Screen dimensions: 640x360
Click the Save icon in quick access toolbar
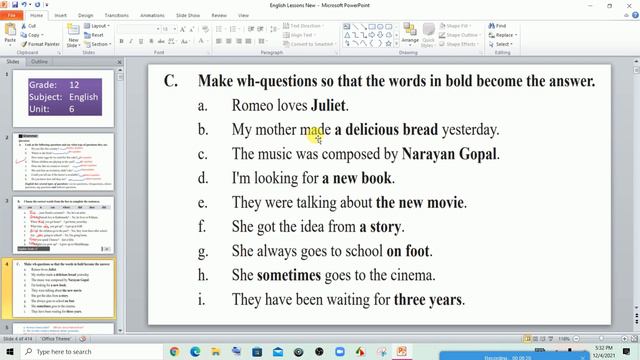15,4
